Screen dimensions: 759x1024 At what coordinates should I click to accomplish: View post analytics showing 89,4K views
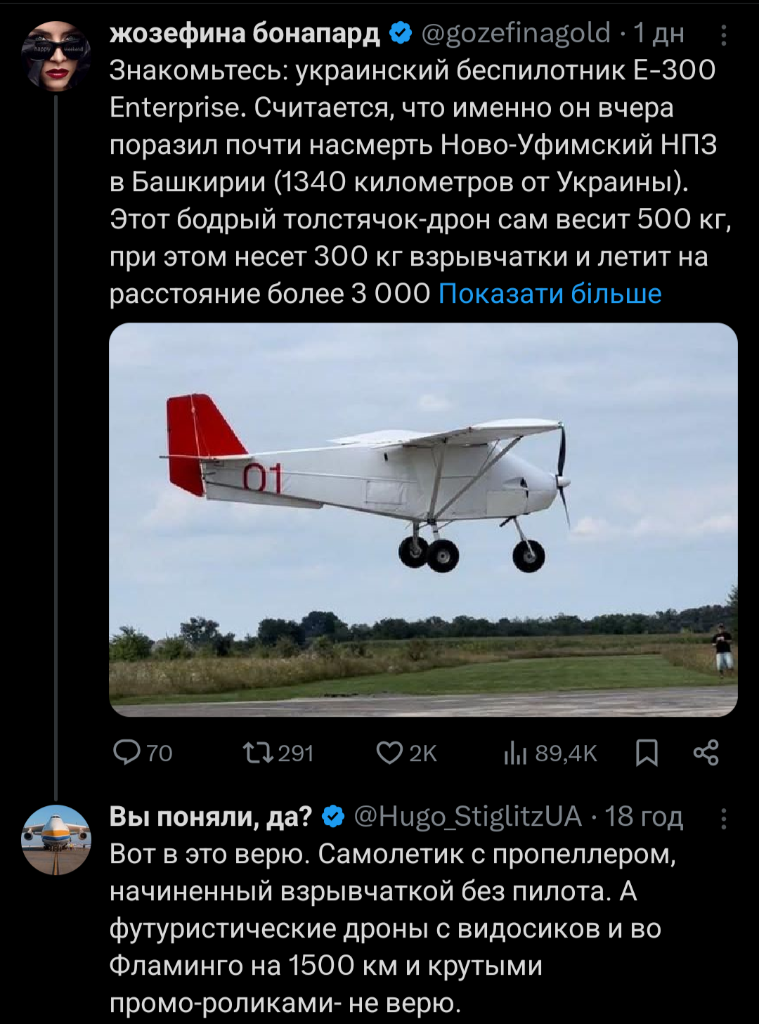point(516,753)
